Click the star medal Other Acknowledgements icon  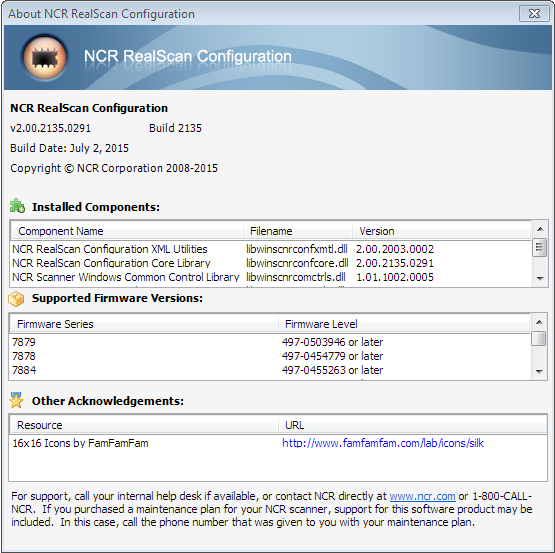16,400
